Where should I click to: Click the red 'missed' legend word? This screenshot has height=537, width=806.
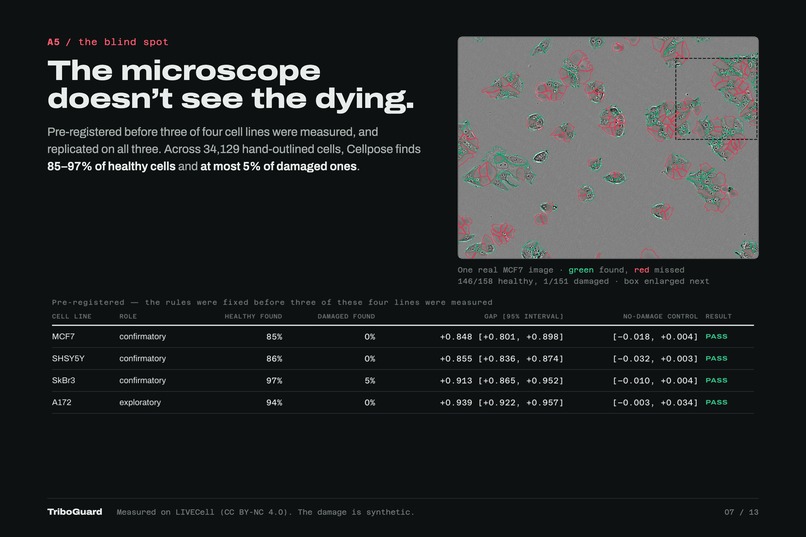click(642, 270)
